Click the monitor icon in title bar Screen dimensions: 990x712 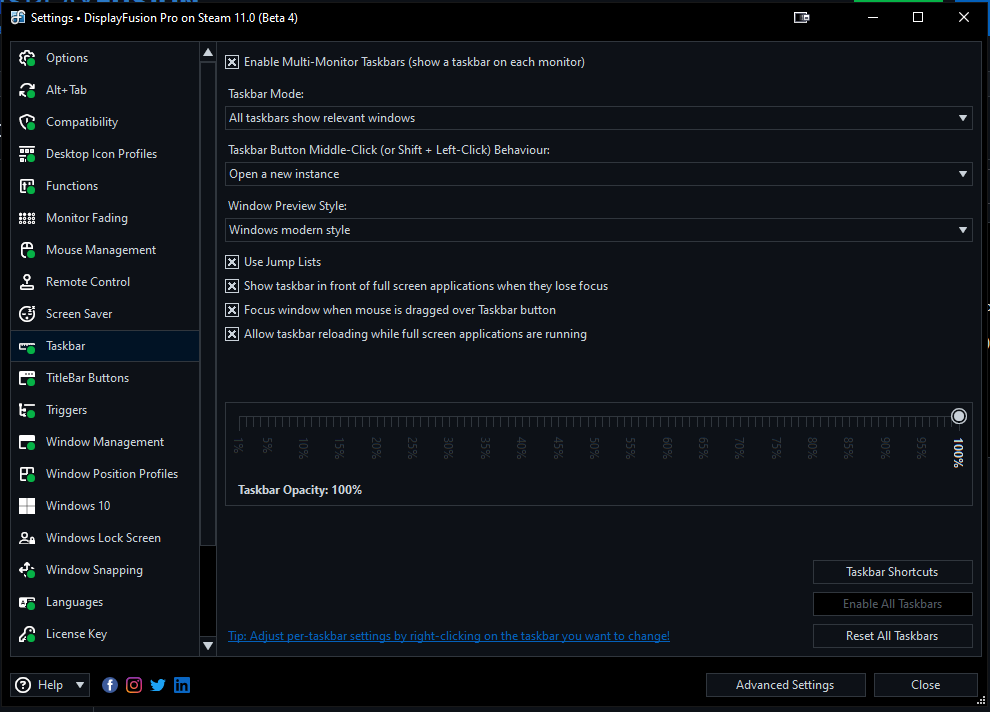click(x=801, y=17)
